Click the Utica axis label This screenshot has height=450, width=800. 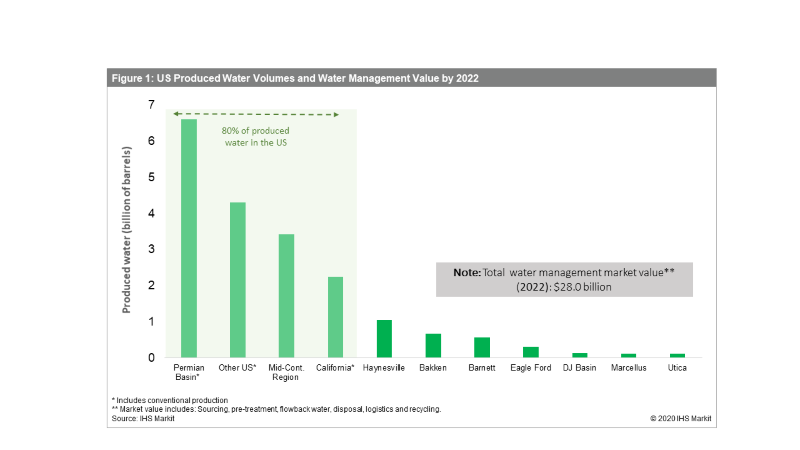[677, 367]
